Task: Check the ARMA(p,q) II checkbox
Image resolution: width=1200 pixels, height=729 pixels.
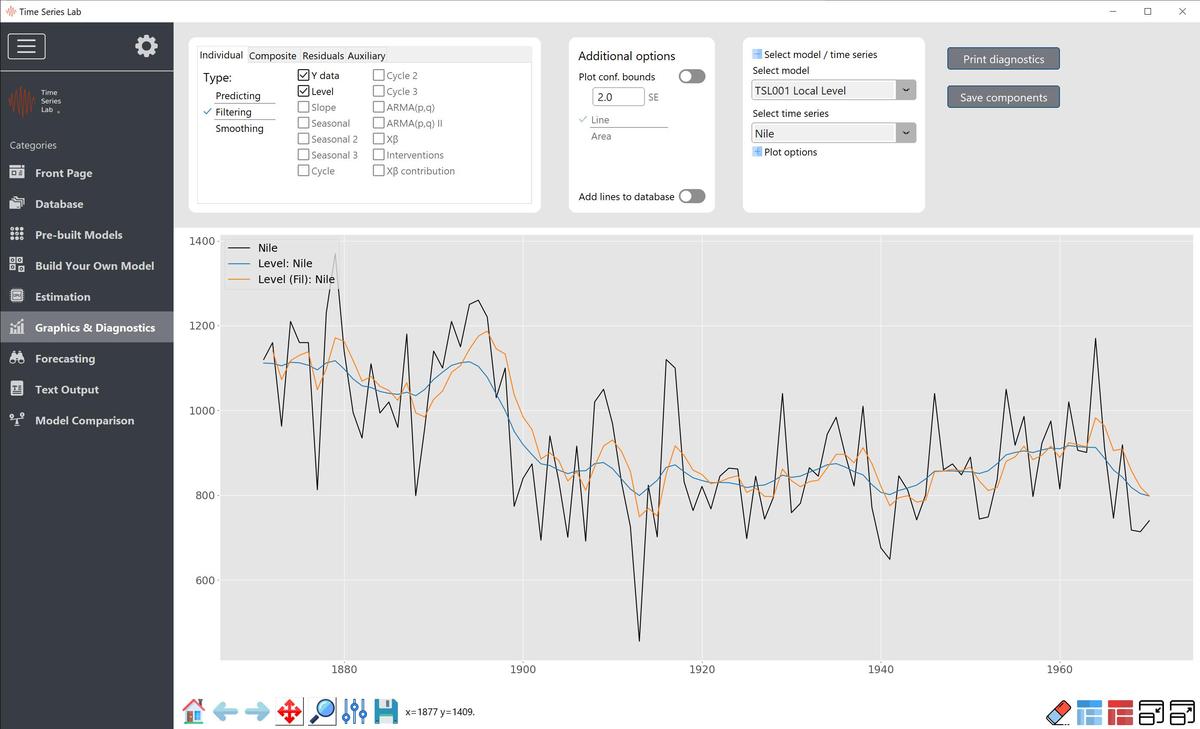Action: click(379, 123)
